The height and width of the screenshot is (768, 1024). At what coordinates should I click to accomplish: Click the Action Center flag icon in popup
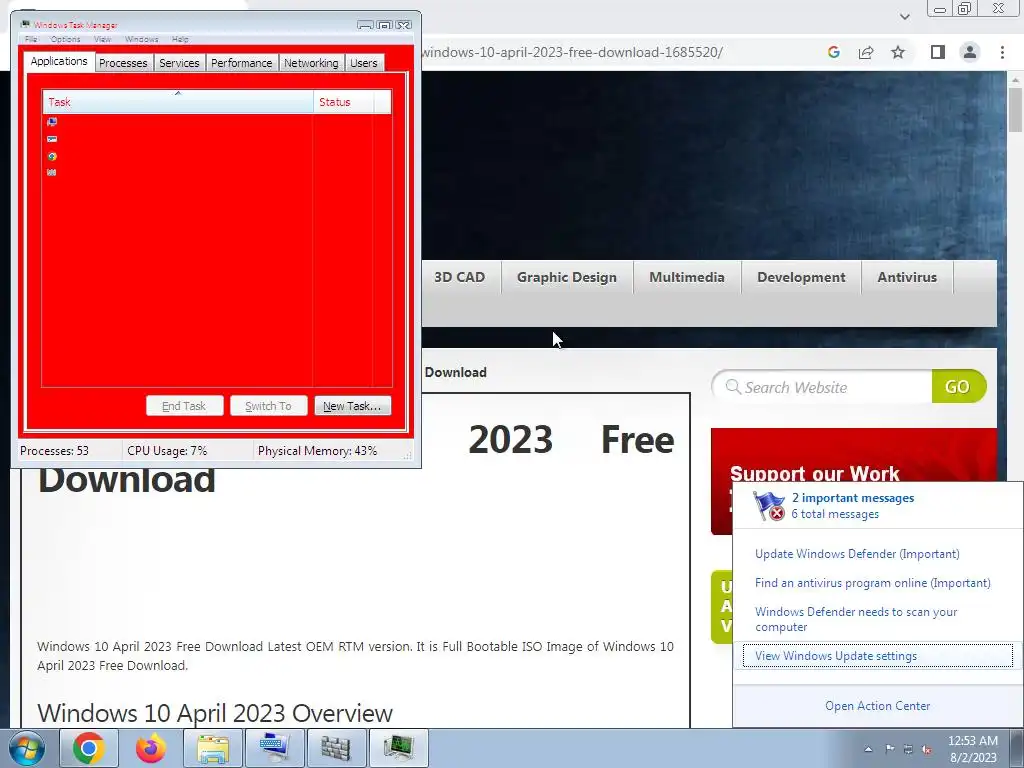[769, 506]
